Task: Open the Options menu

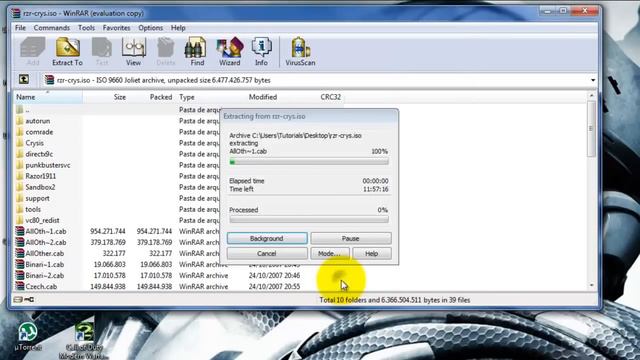Action: pos(150,28)
